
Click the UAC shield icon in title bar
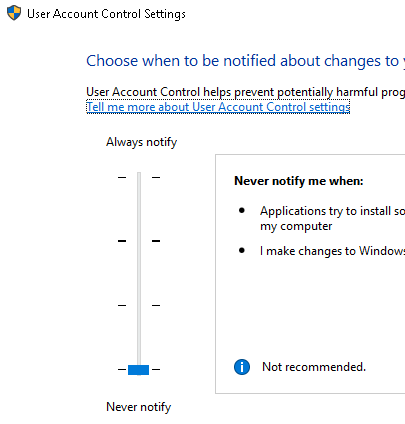coord(14,13)
